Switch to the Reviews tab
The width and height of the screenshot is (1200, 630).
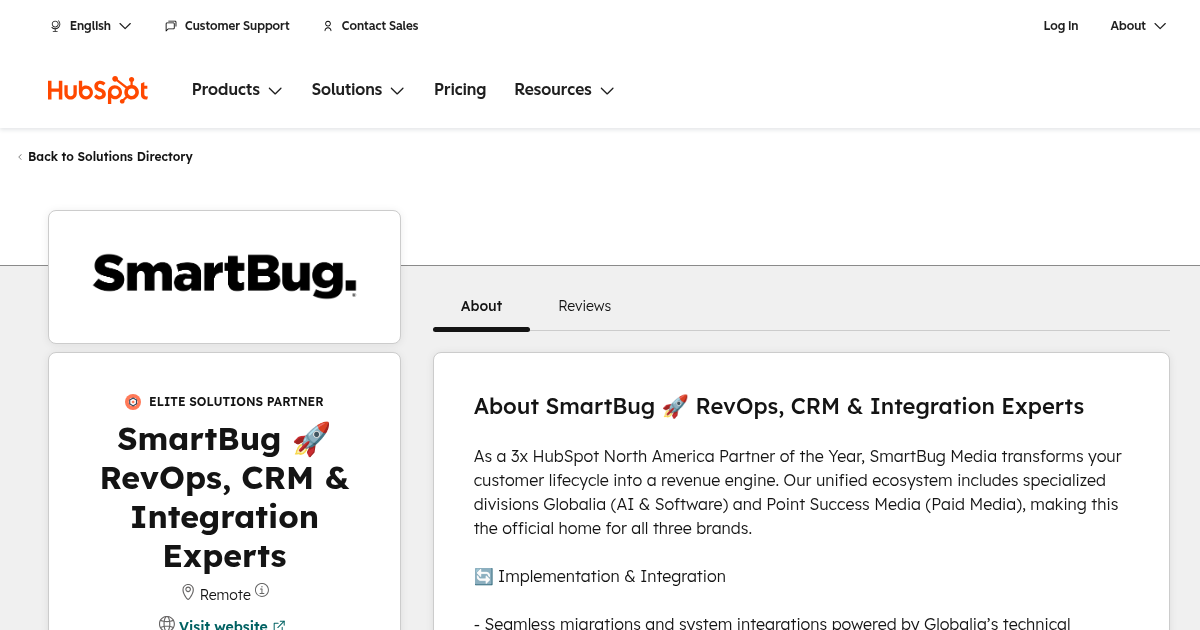(584, 306)
